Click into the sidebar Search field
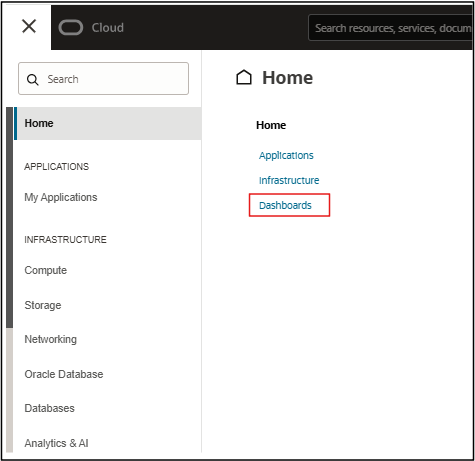 coord(103,79)
